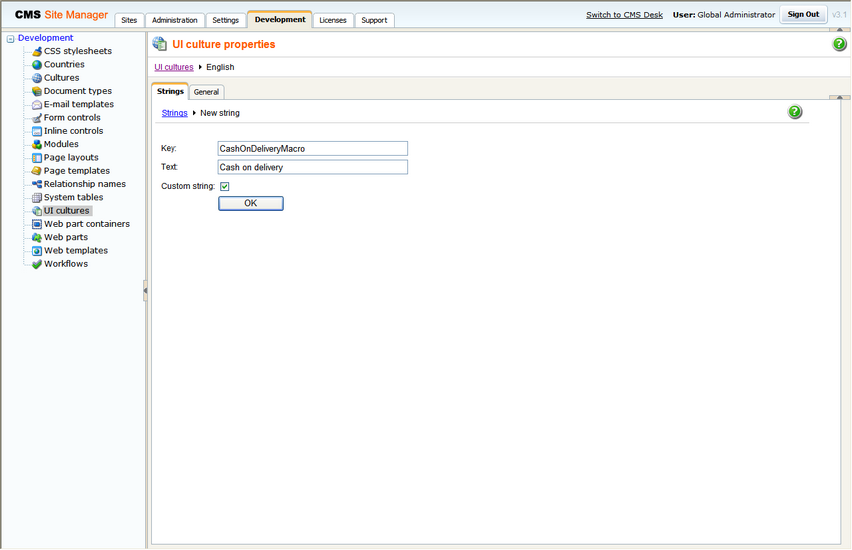852x550 pixels.
Task: Select Countries in the tree
Action: pos(64,64)
